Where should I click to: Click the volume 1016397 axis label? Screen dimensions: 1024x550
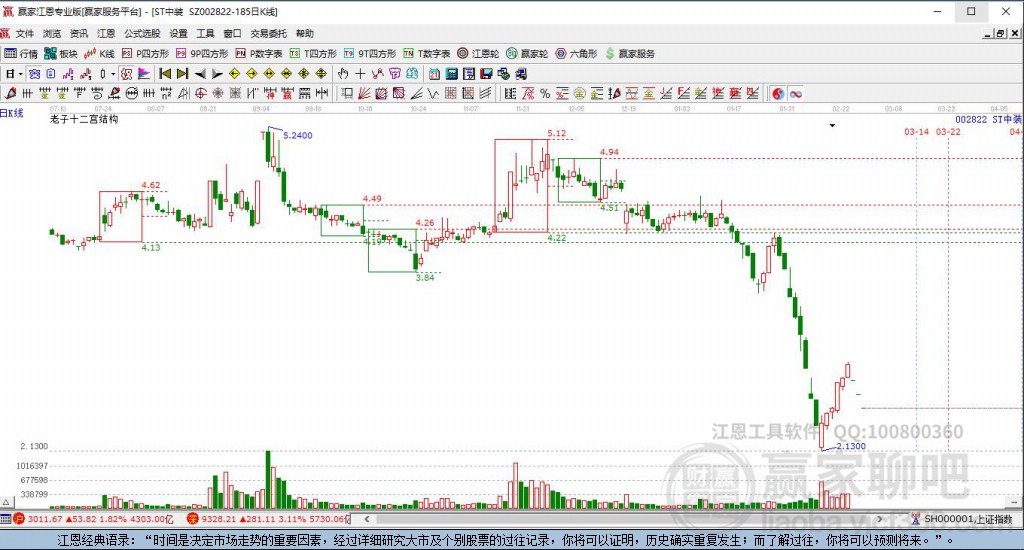(x=32, y=466)
